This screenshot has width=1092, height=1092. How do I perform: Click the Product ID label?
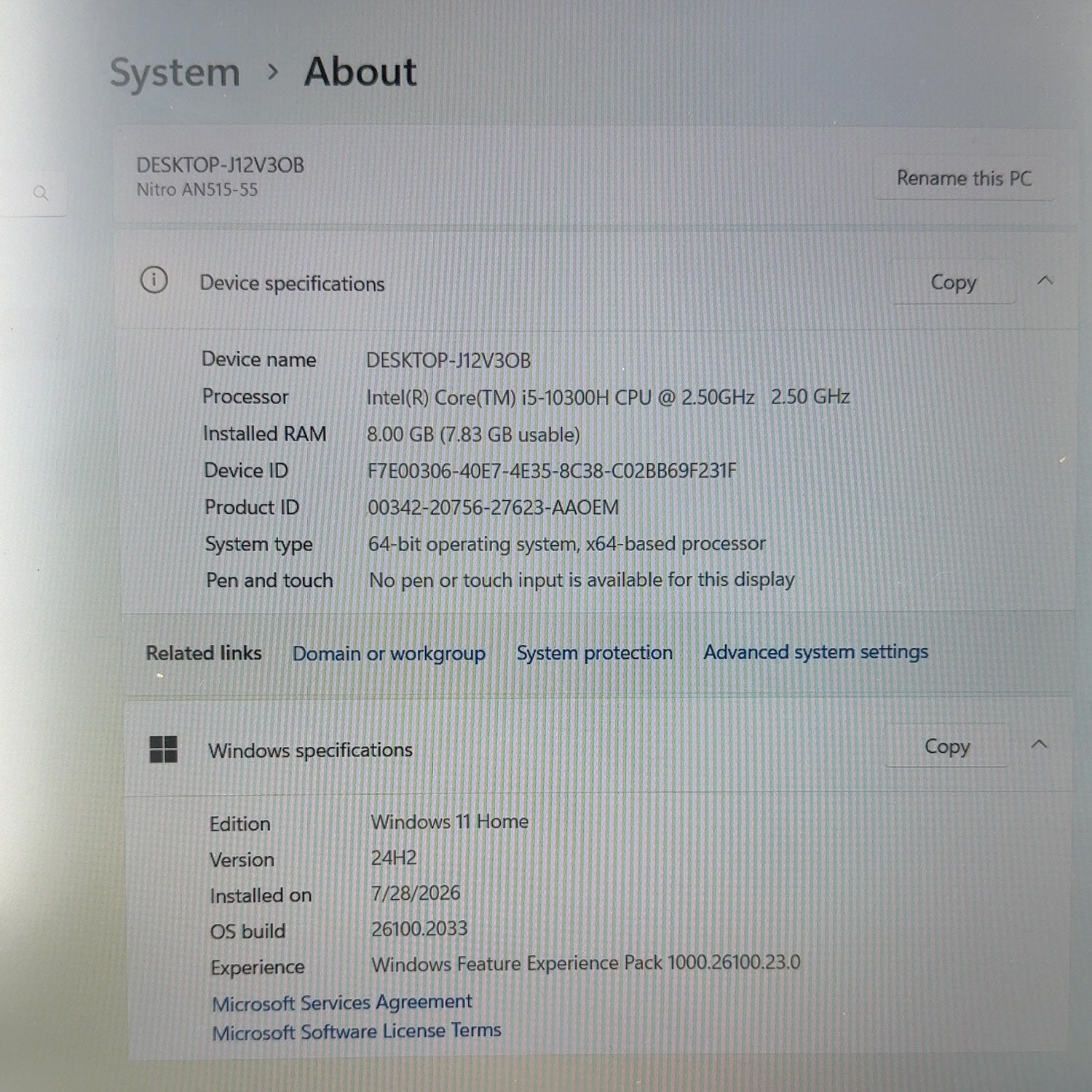[252, 507]
